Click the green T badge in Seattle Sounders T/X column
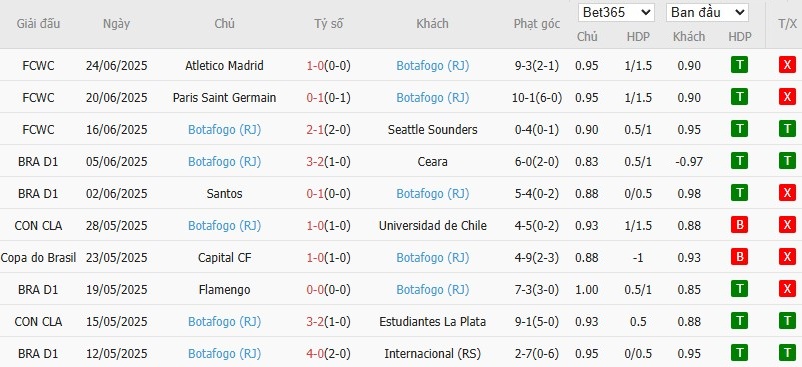 (787, 129)
